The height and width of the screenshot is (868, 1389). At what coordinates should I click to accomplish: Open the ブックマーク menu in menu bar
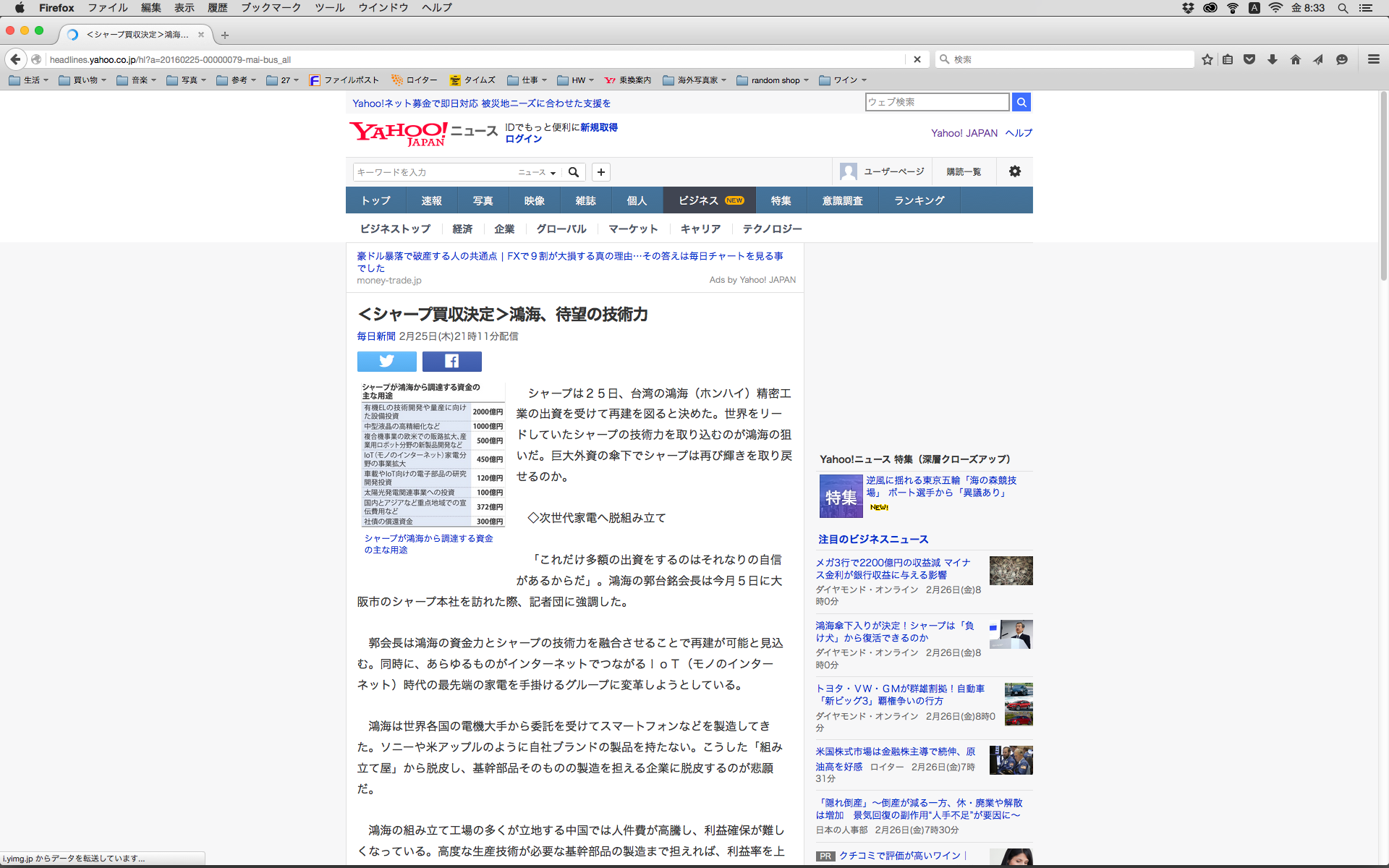[271, 7]
